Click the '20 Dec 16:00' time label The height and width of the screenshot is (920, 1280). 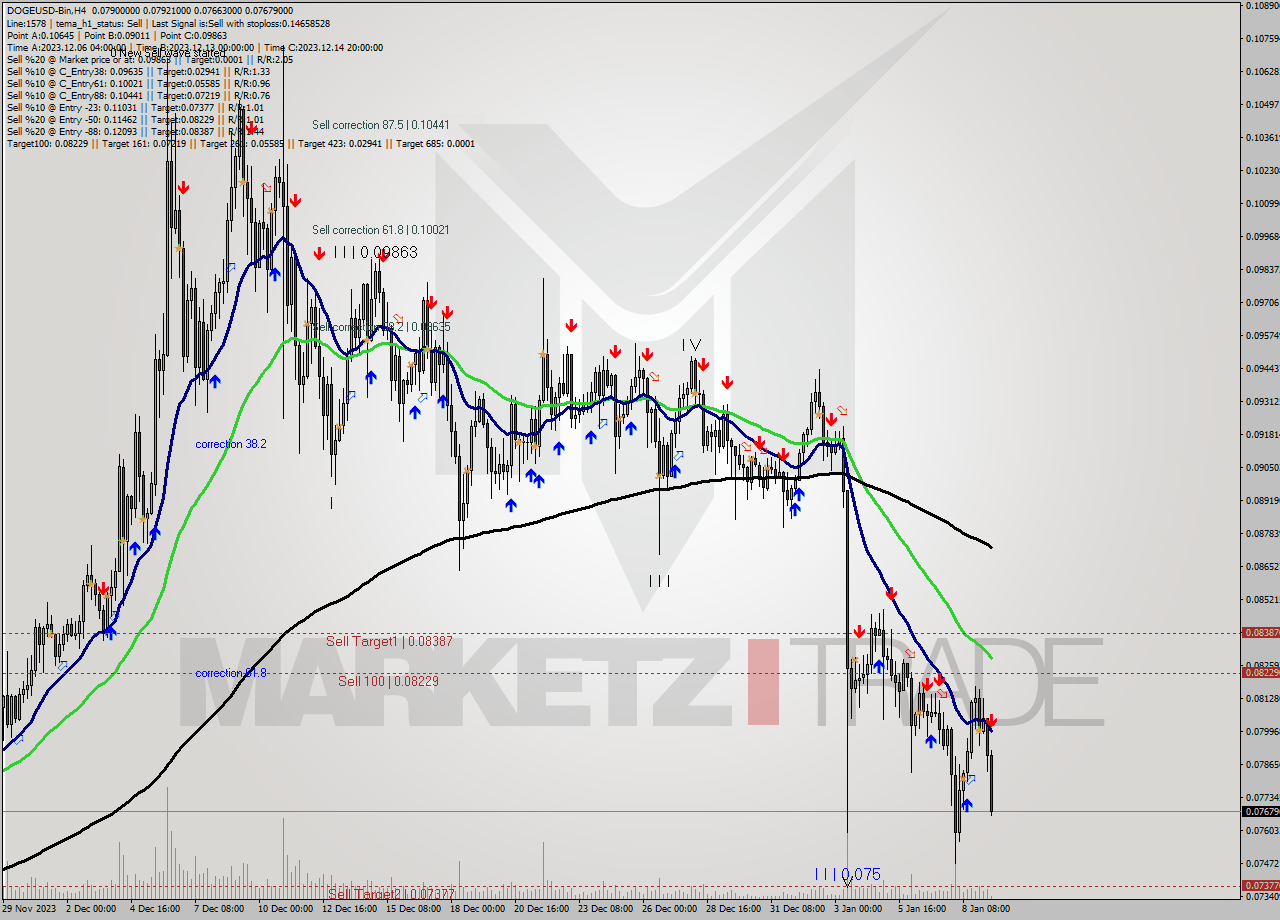click(x=540, y=909)
